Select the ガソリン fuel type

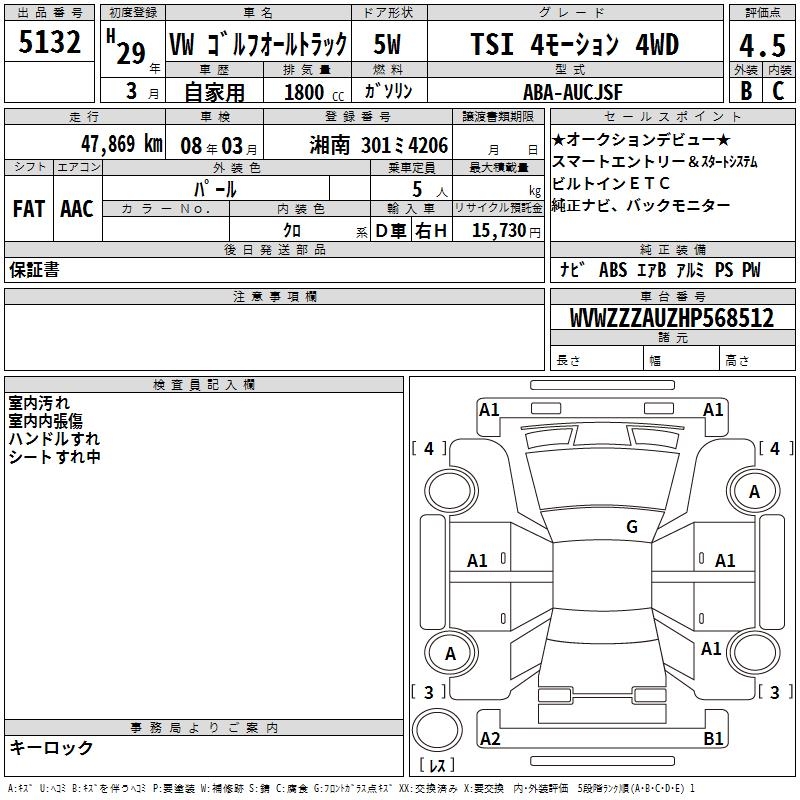click(x=388, y=91)
